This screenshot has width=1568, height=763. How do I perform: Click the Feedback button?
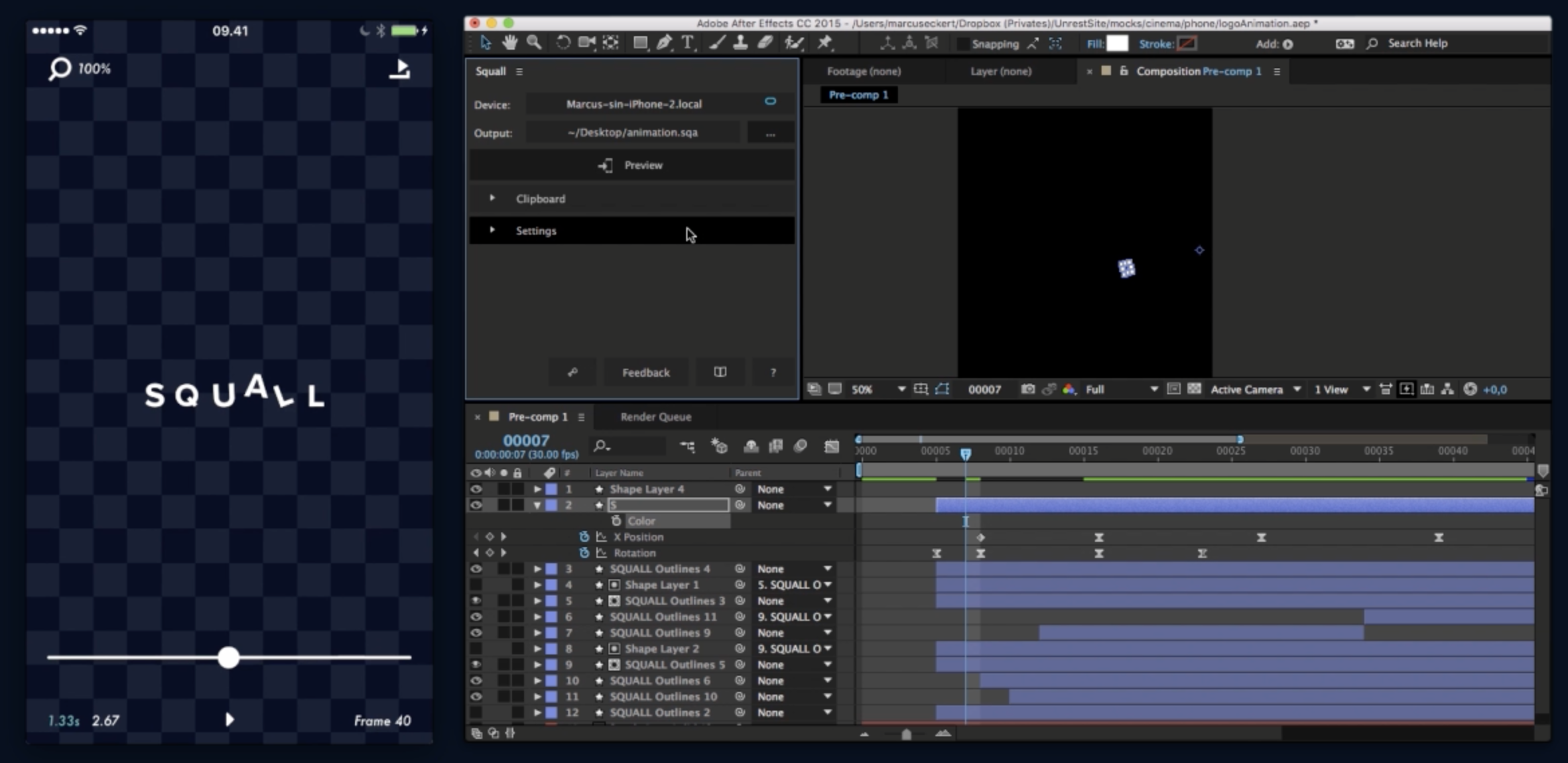pos(645,372)
